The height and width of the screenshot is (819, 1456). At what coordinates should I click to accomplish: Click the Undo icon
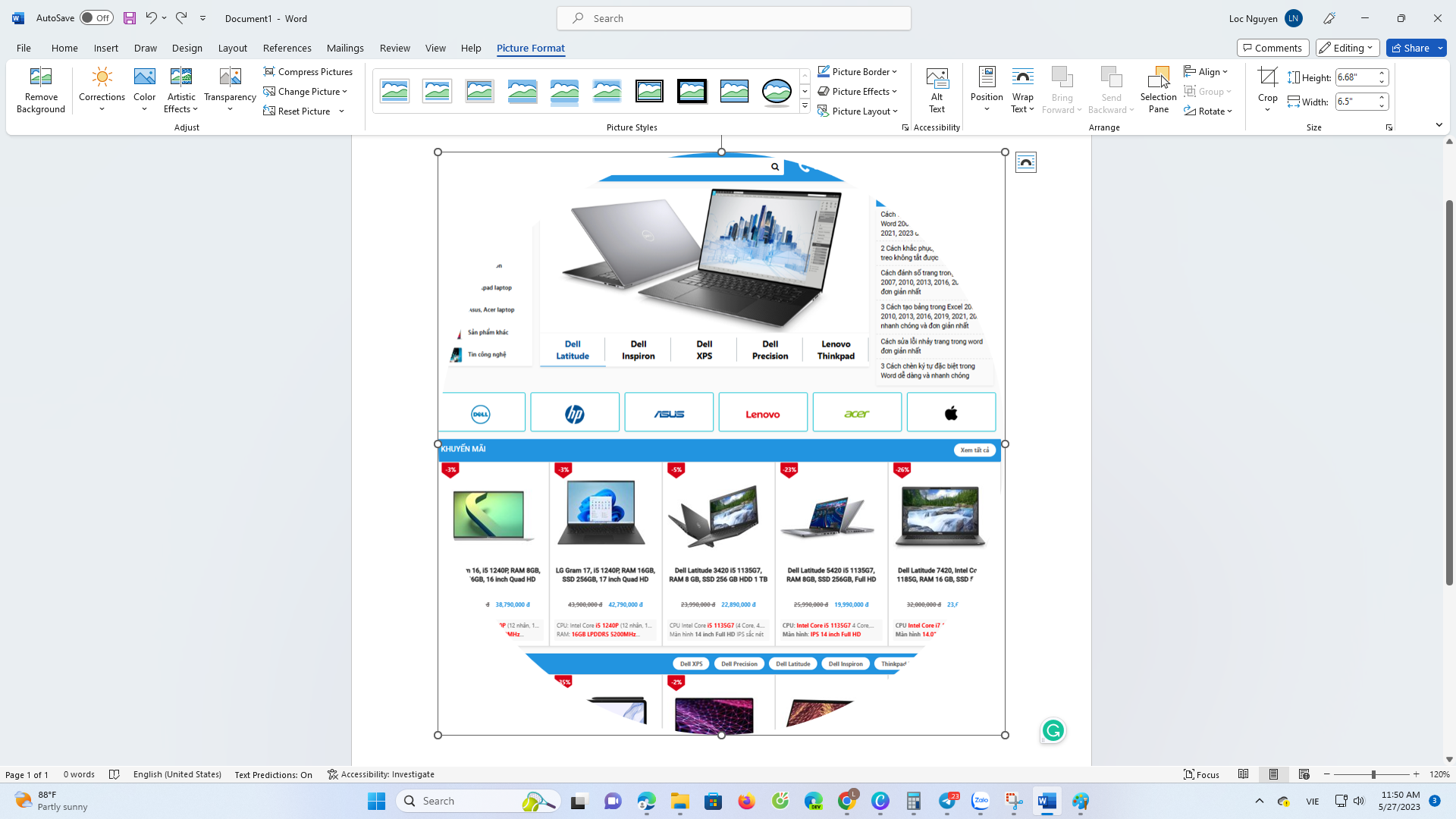click(x=151, y=17)
